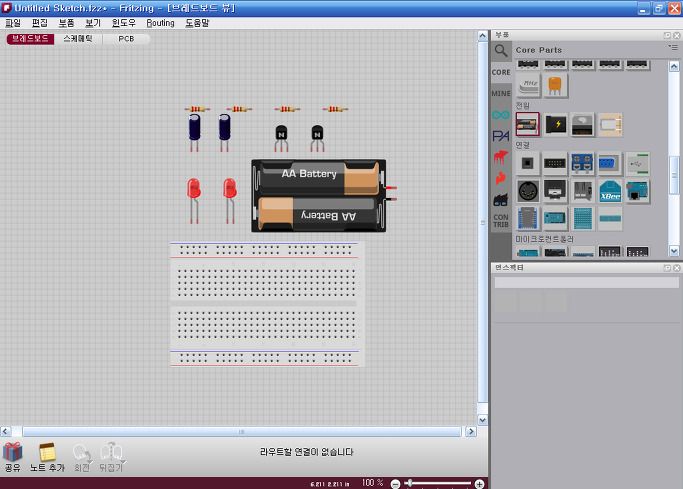Pick the blue dual RJ45 connector part
This screenshot has width=683, height=489.
click(x=582, y=164)
